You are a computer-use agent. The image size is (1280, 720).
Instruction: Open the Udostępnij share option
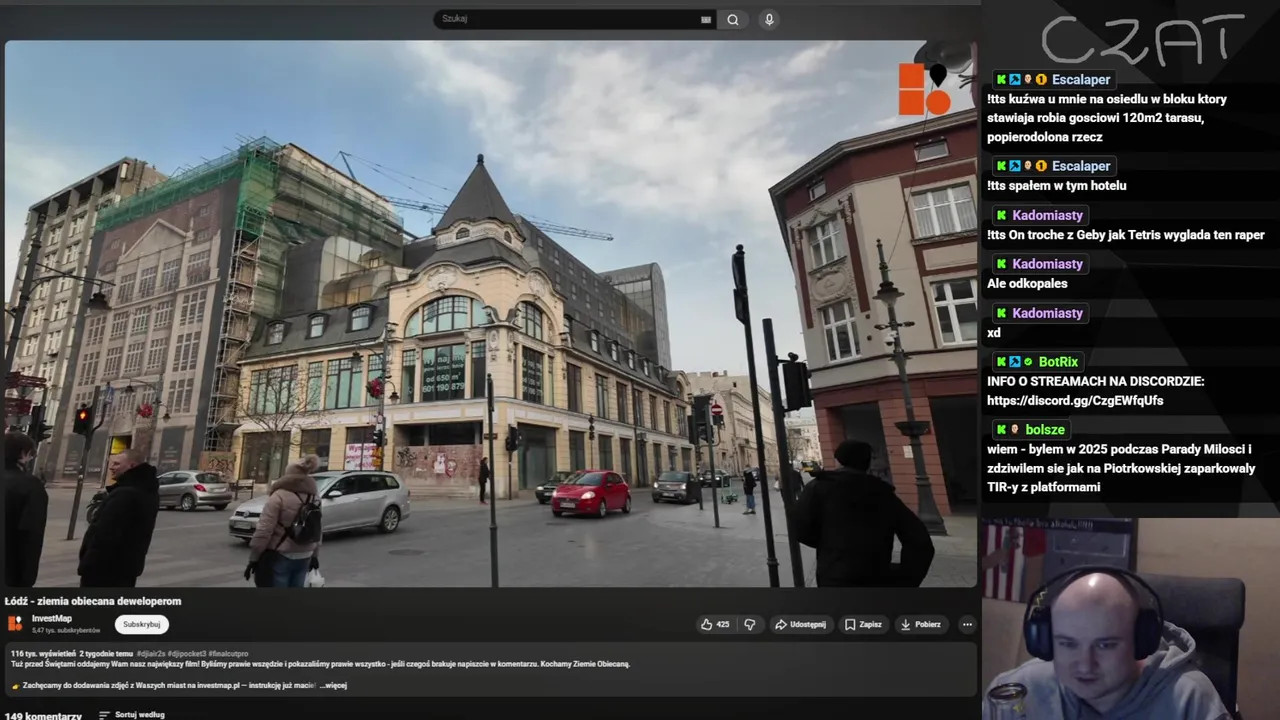coord(801,624)
